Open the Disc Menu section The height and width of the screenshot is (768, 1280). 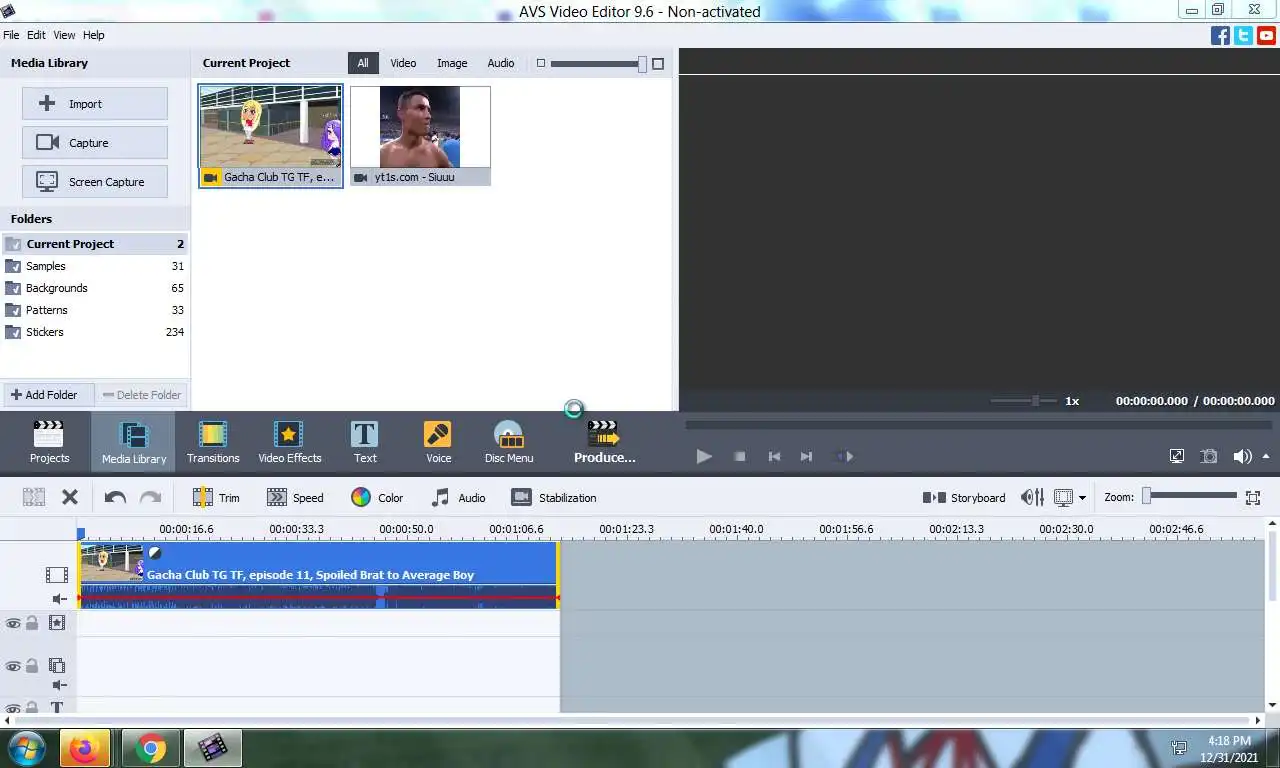509,442
